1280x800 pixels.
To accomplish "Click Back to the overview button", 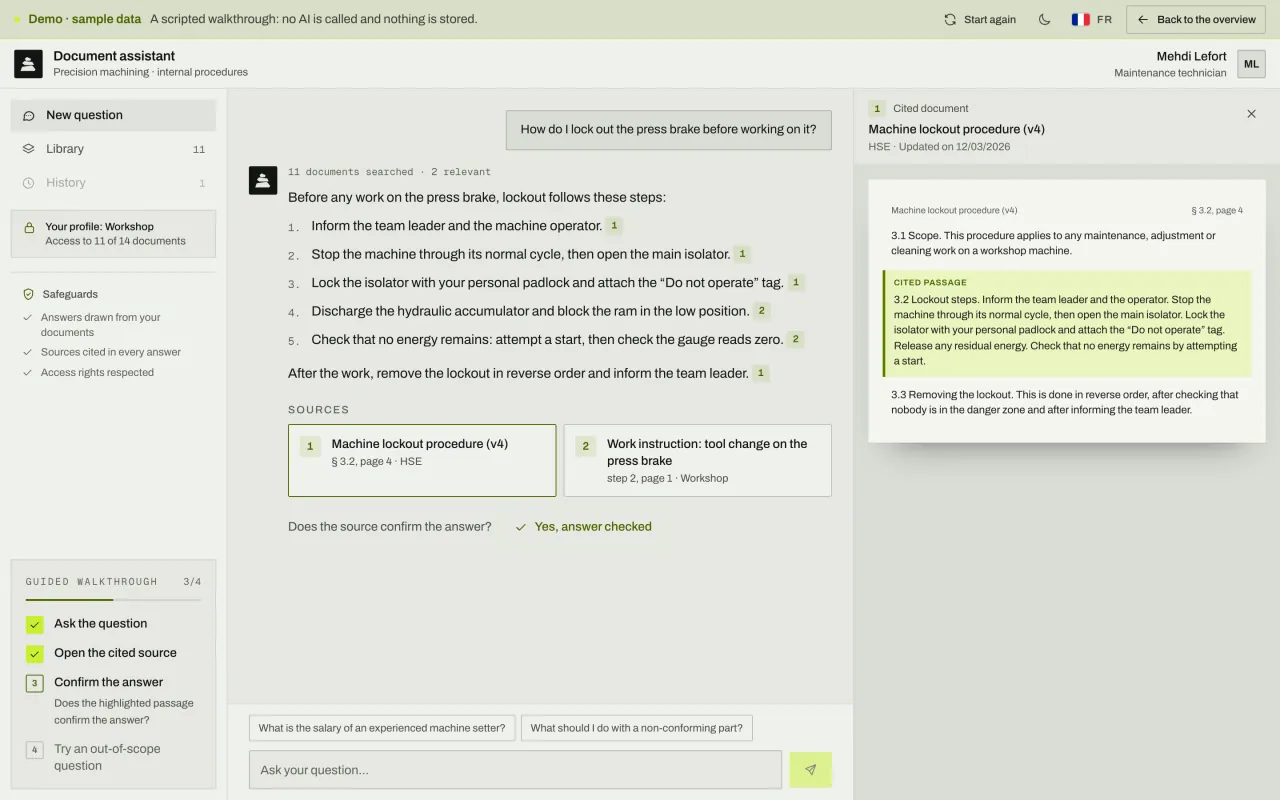I will [1196, 19].
